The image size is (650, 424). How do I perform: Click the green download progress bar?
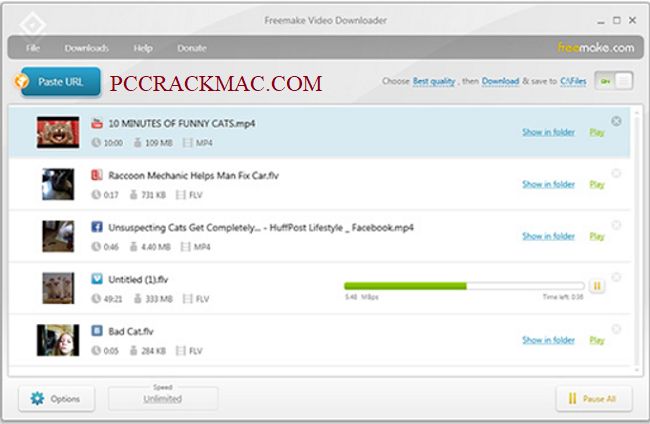[406, 286]
